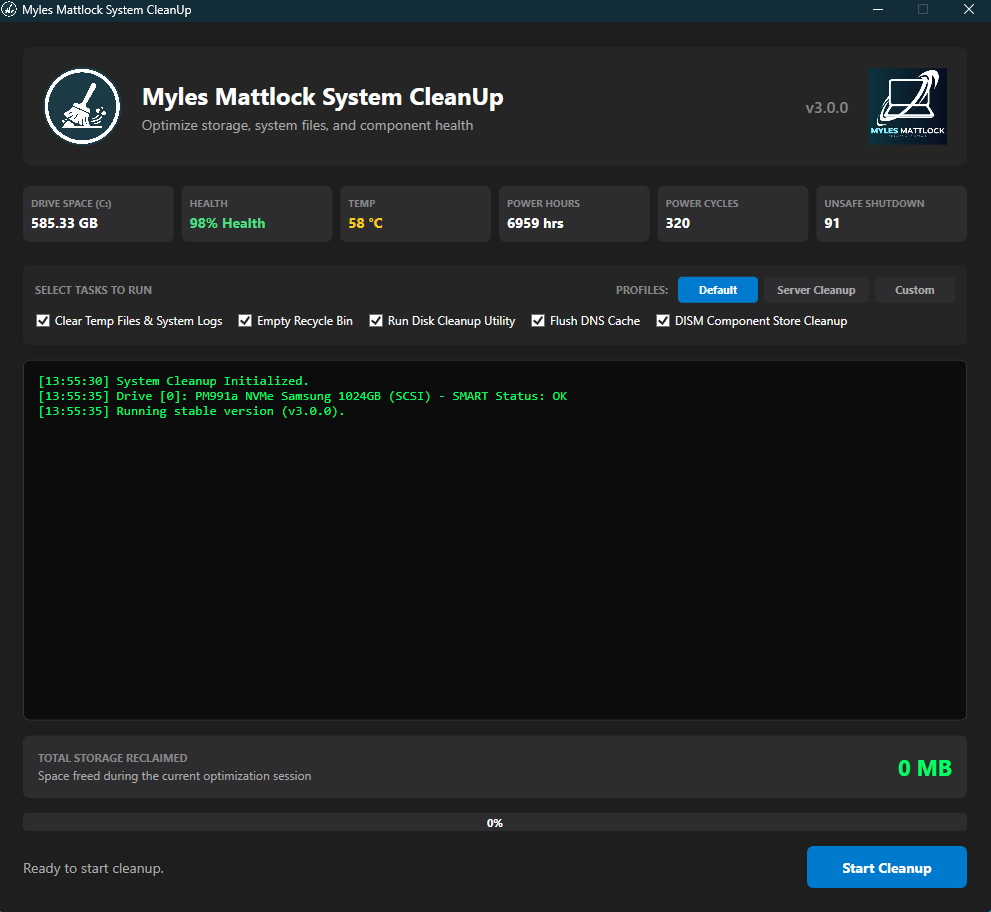This screenshot has height=912, width=991.
Task: Click the Select Tasks To Run heading
Action: pos(93,290)
